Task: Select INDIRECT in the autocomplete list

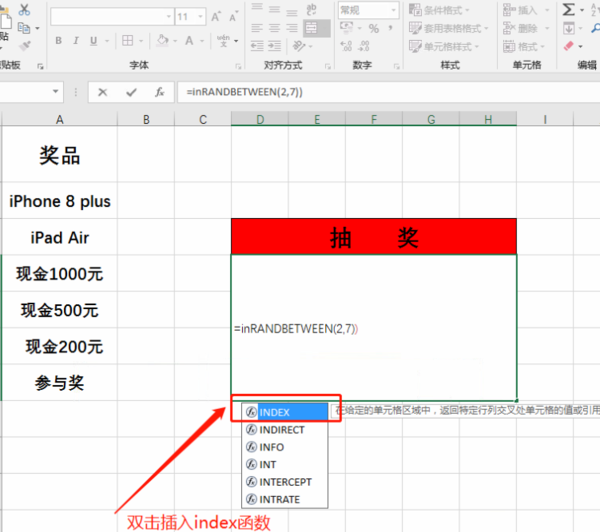Action: coord(285,430)
